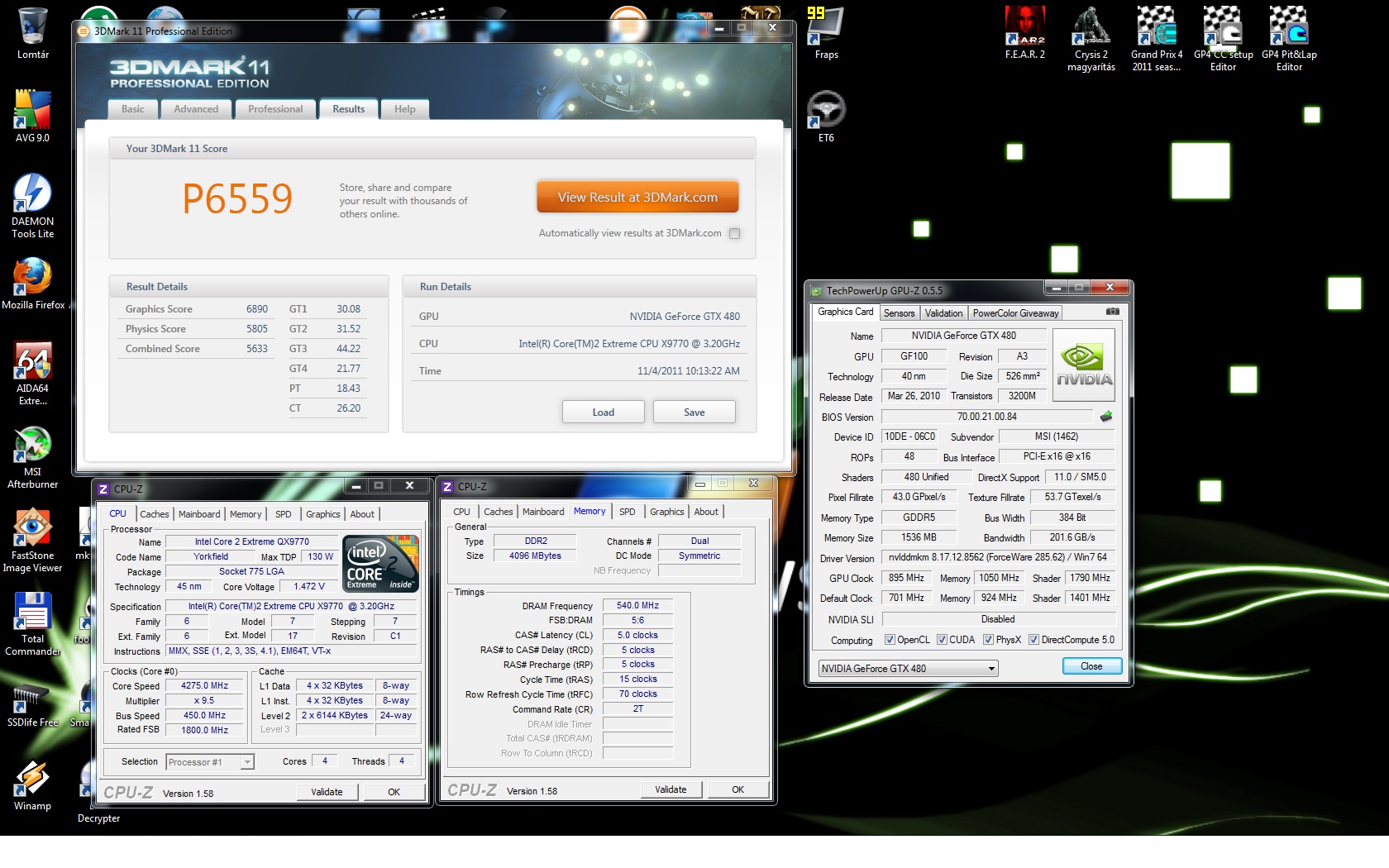This screenshot has height=868, width=1389.
Task: Click the Intel Core 2 Extreme logo
Action: tap(381, 564)
